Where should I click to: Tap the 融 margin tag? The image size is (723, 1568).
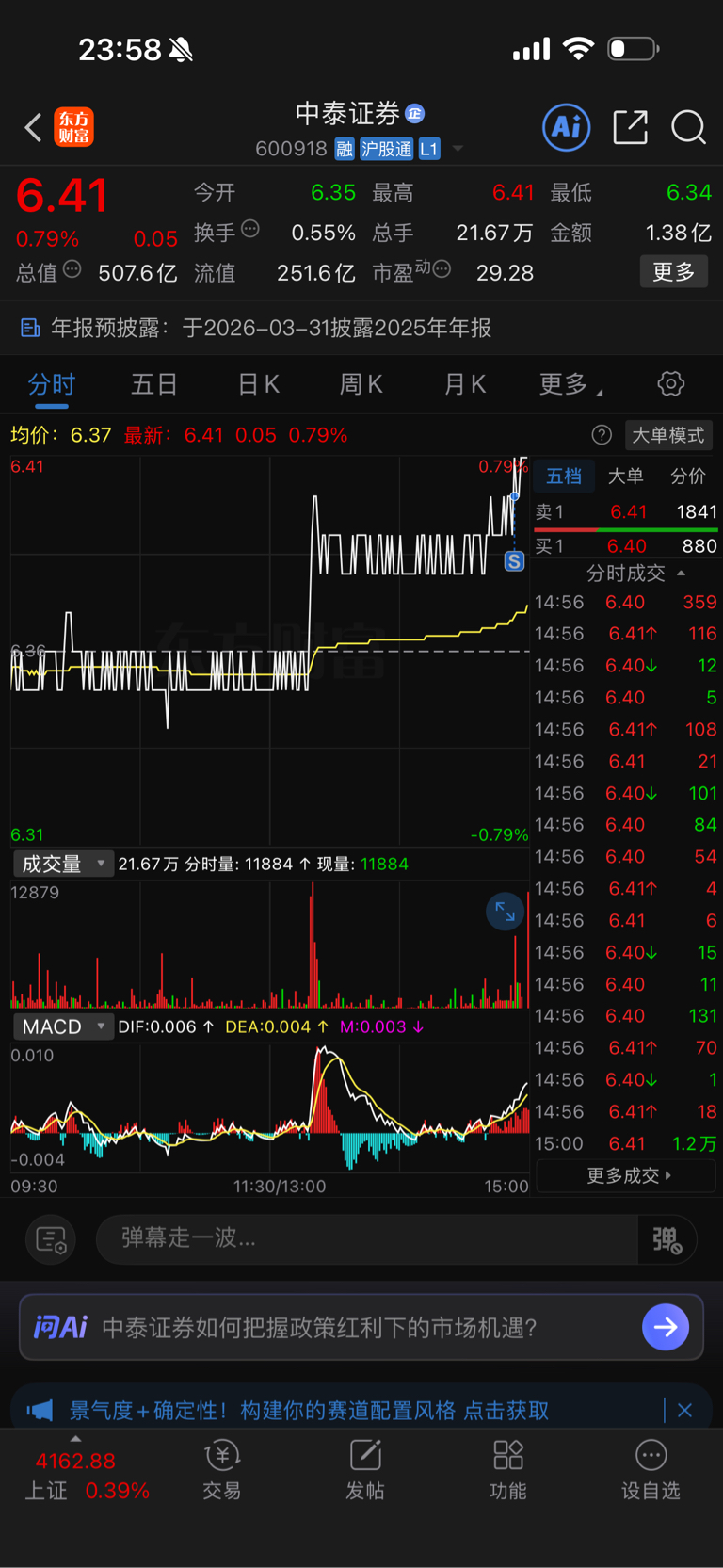click(x=345, y=149)
